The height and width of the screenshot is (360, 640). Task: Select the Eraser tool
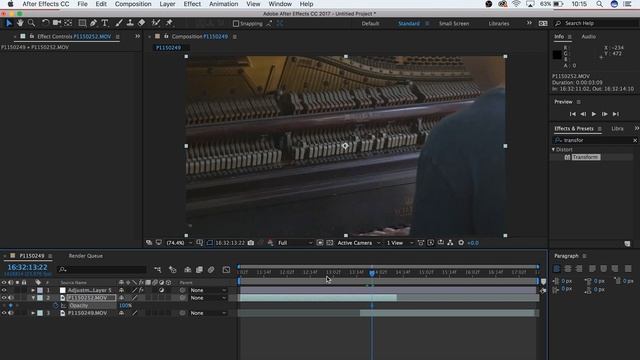pyautogui.click(x=142, y=23)
